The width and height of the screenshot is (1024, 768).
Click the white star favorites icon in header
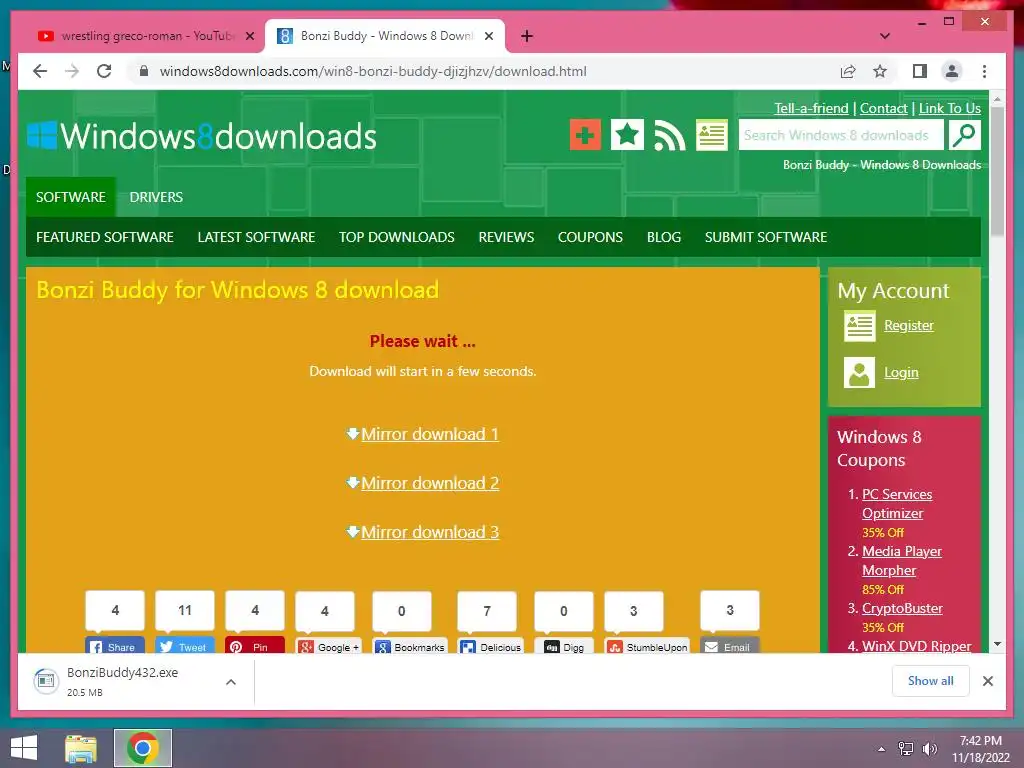click(627, 135)
